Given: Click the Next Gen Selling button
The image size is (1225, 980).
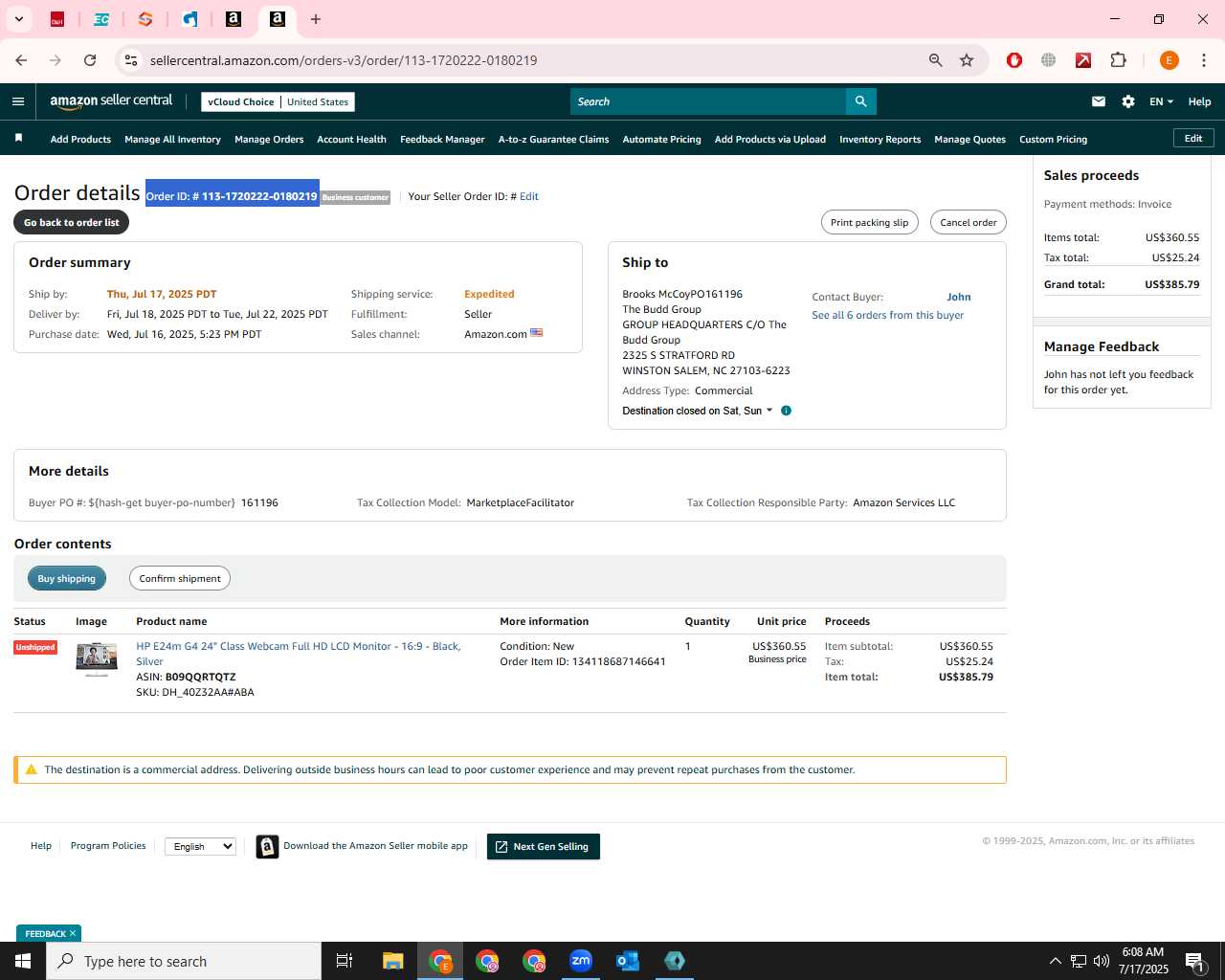Looking at the screenshot, I should click(x=544, y=846).
